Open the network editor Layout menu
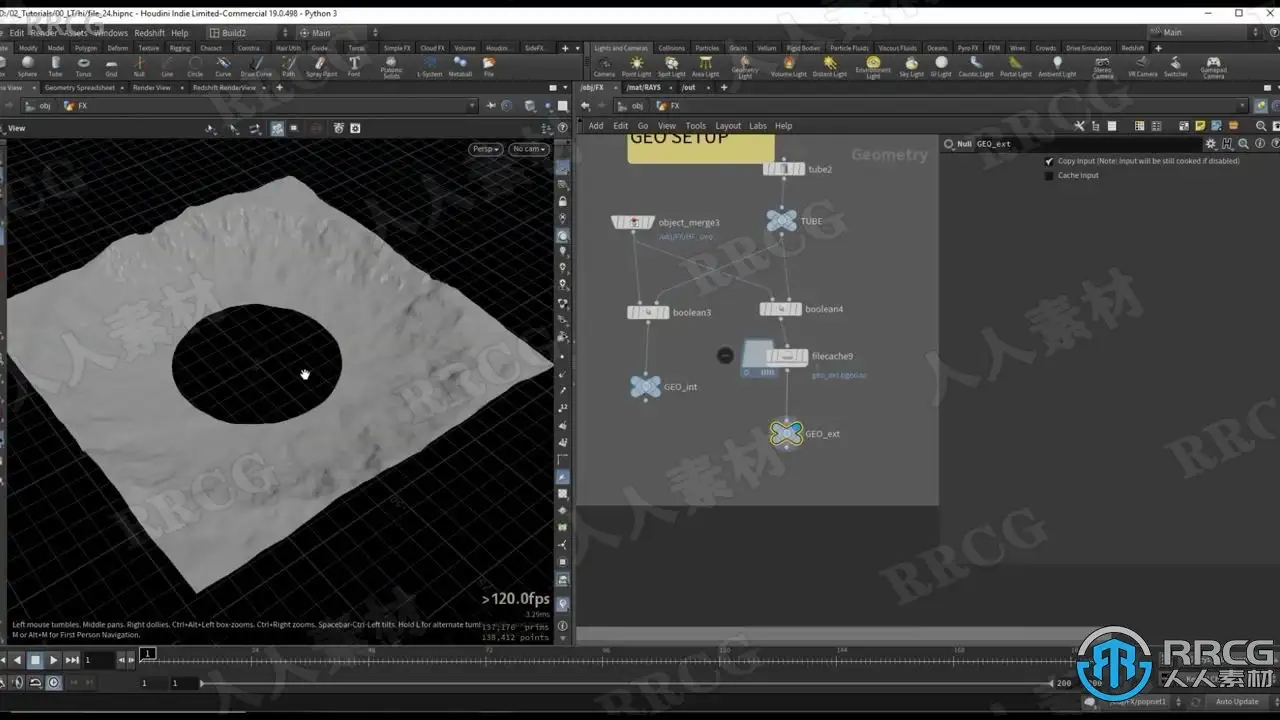The width and height of the screenshot is (1280, 720). coord(728,126)
